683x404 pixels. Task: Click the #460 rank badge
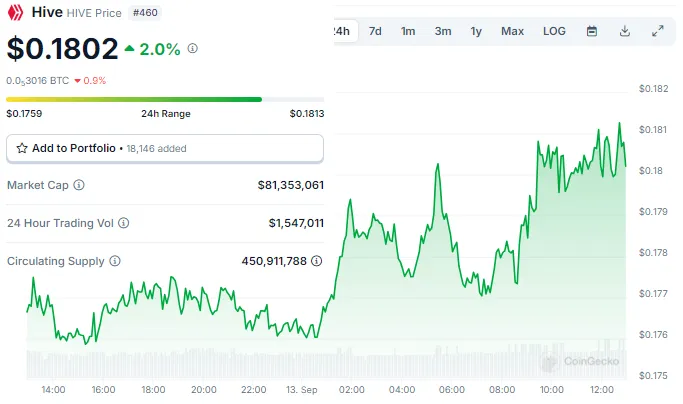point(145,13)
